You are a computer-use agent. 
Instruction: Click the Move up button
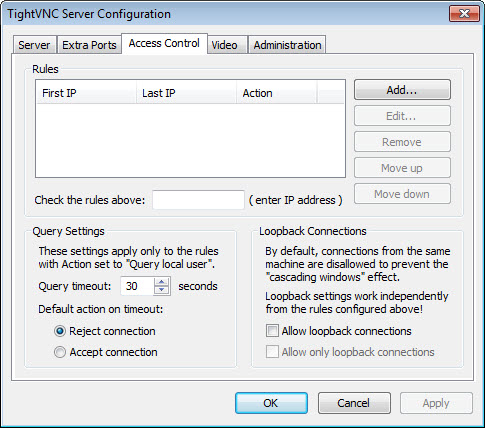pos(402,168)
